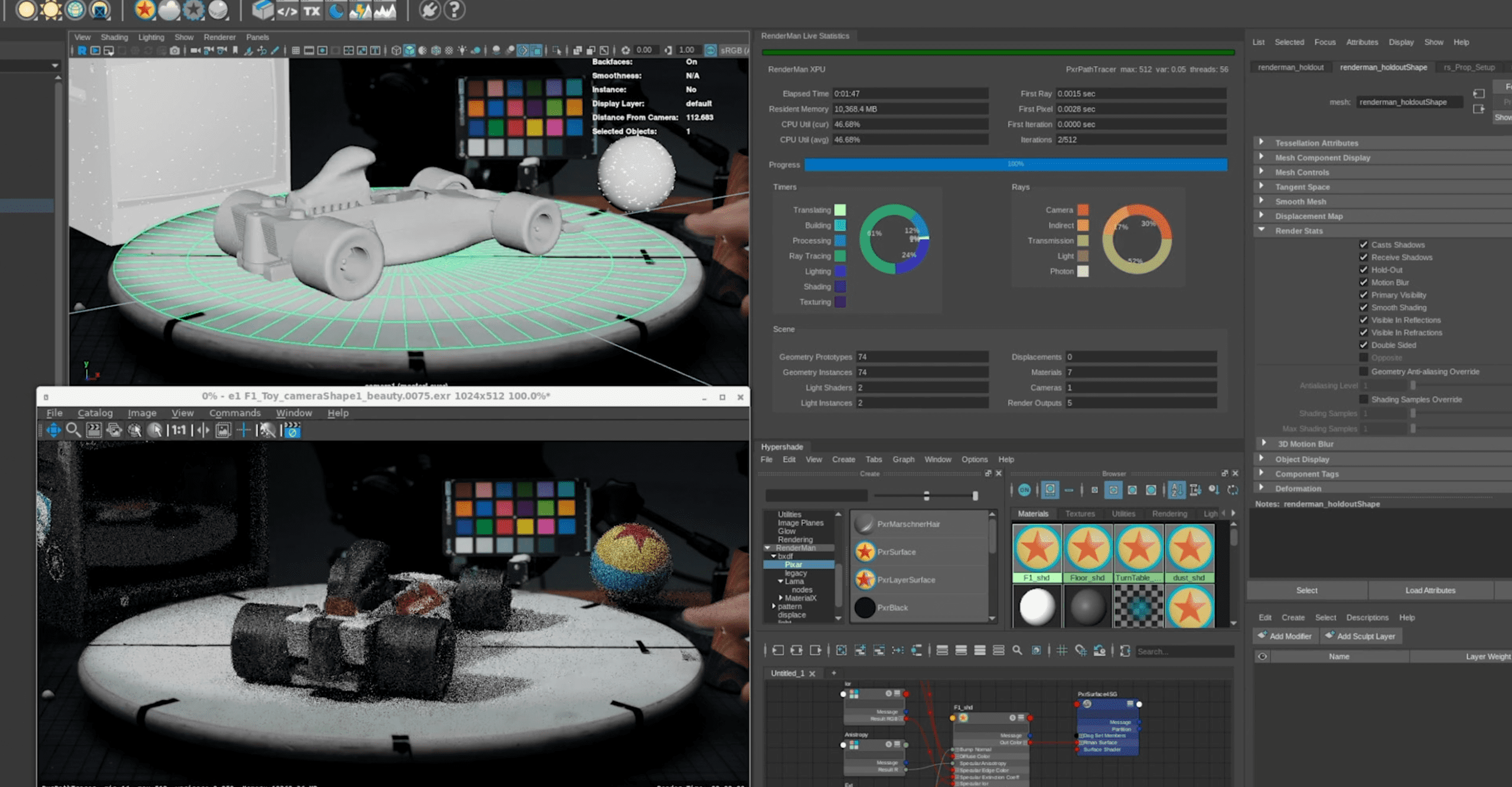Collapse the Render Stats section

point(1260,230)
